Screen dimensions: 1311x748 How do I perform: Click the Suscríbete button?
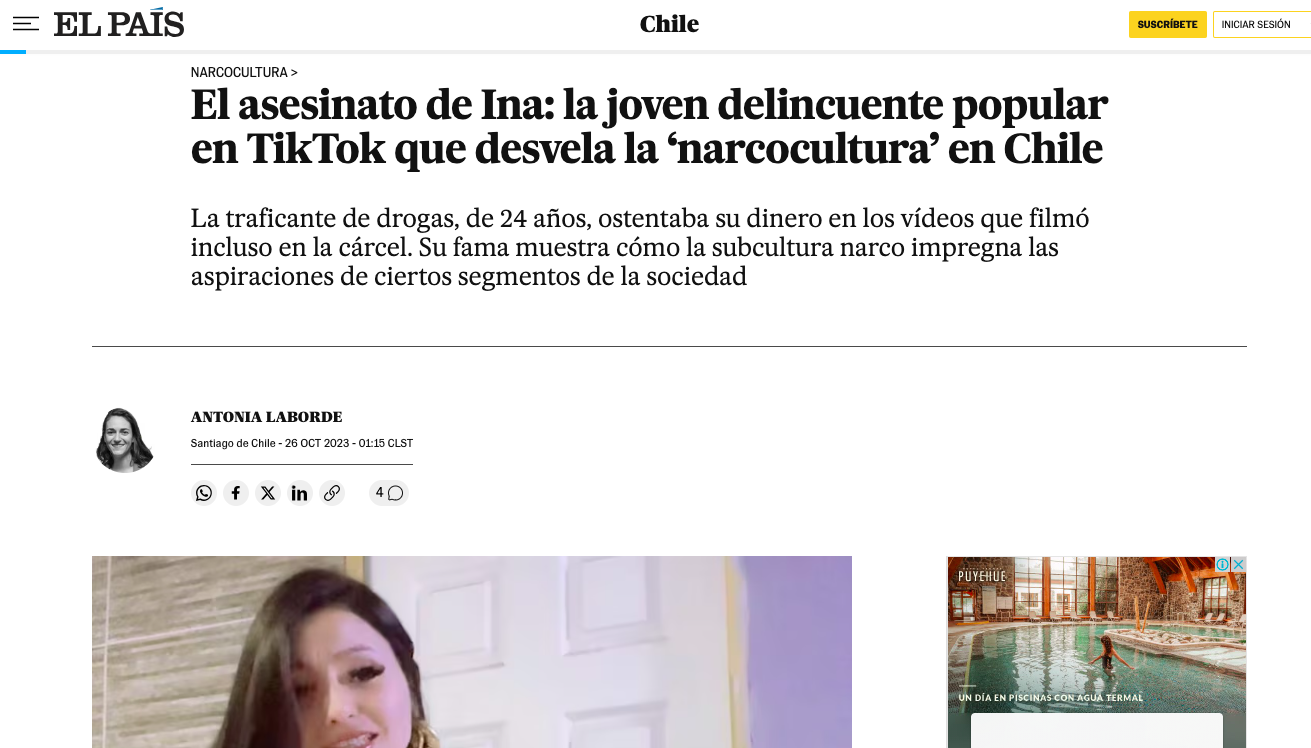[1167, 24]
